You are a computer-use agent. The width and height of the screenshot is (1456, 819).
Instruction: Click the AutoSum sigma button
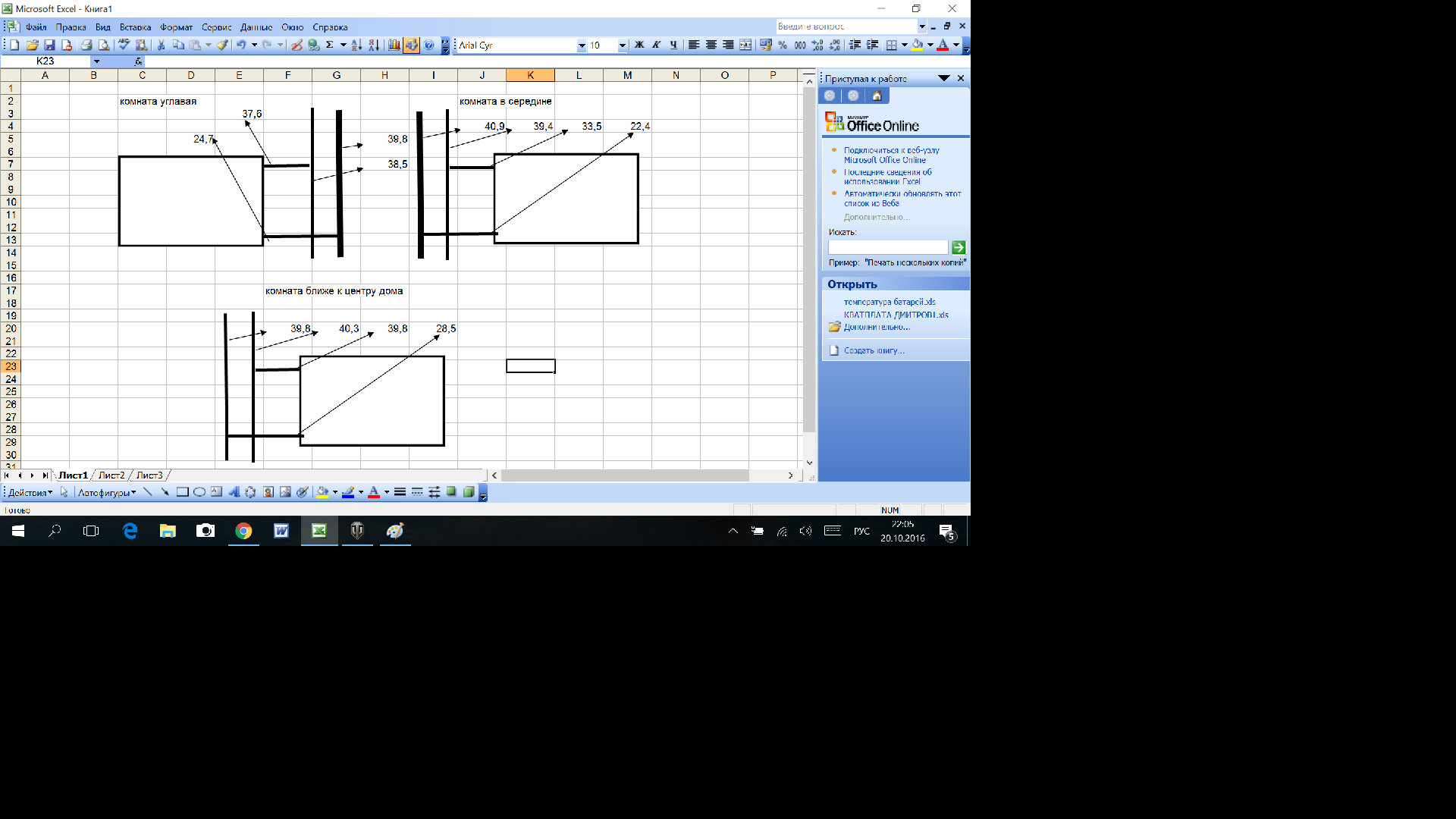point(330,45)
